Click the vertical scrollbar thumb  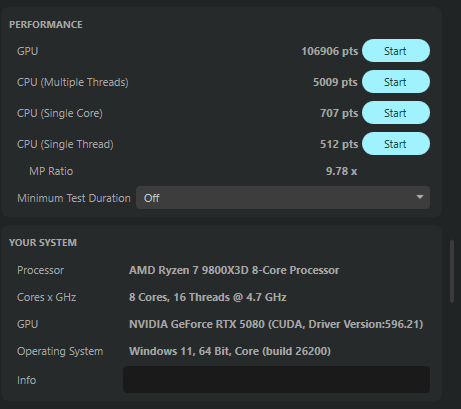click(452, 271)
